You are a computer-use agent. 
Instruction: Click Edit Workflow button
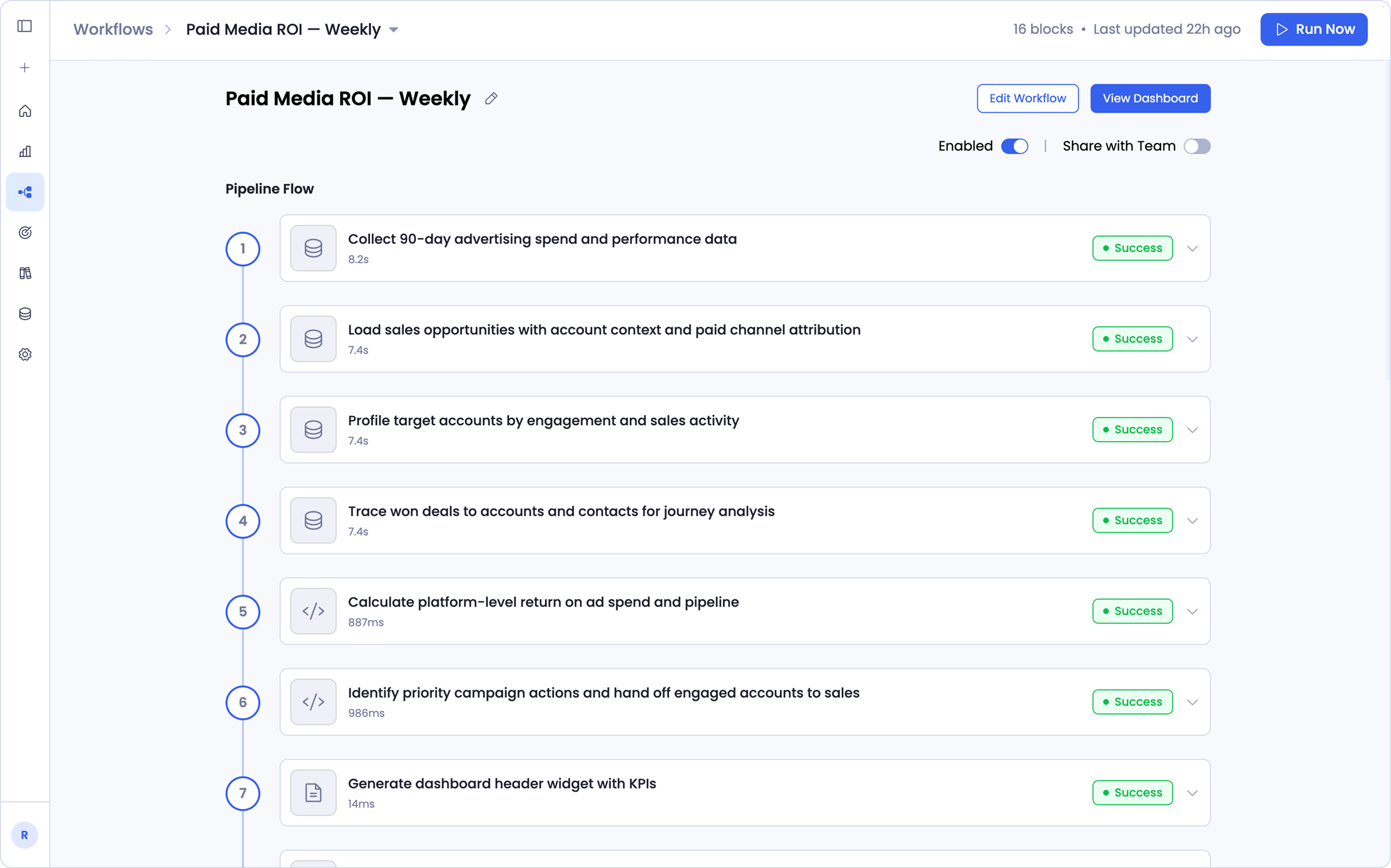coord(1027,98)
